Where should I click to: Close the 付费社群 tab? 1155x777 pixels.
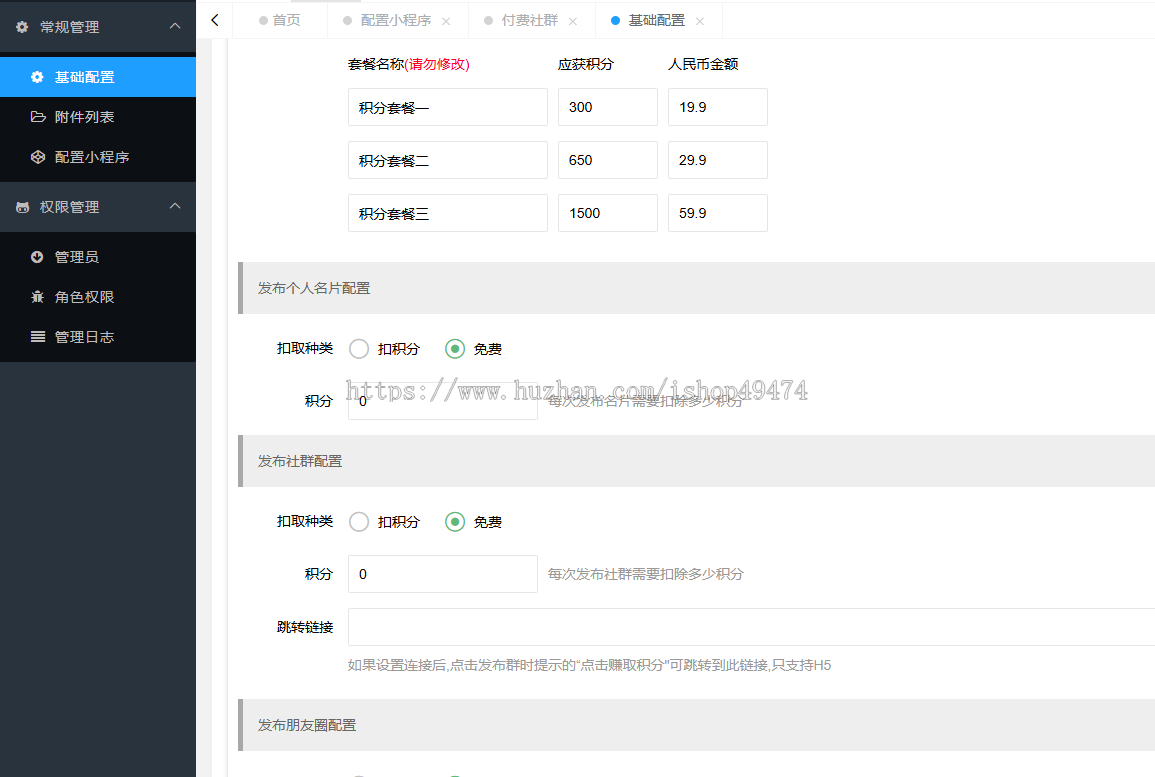point(573,21)
